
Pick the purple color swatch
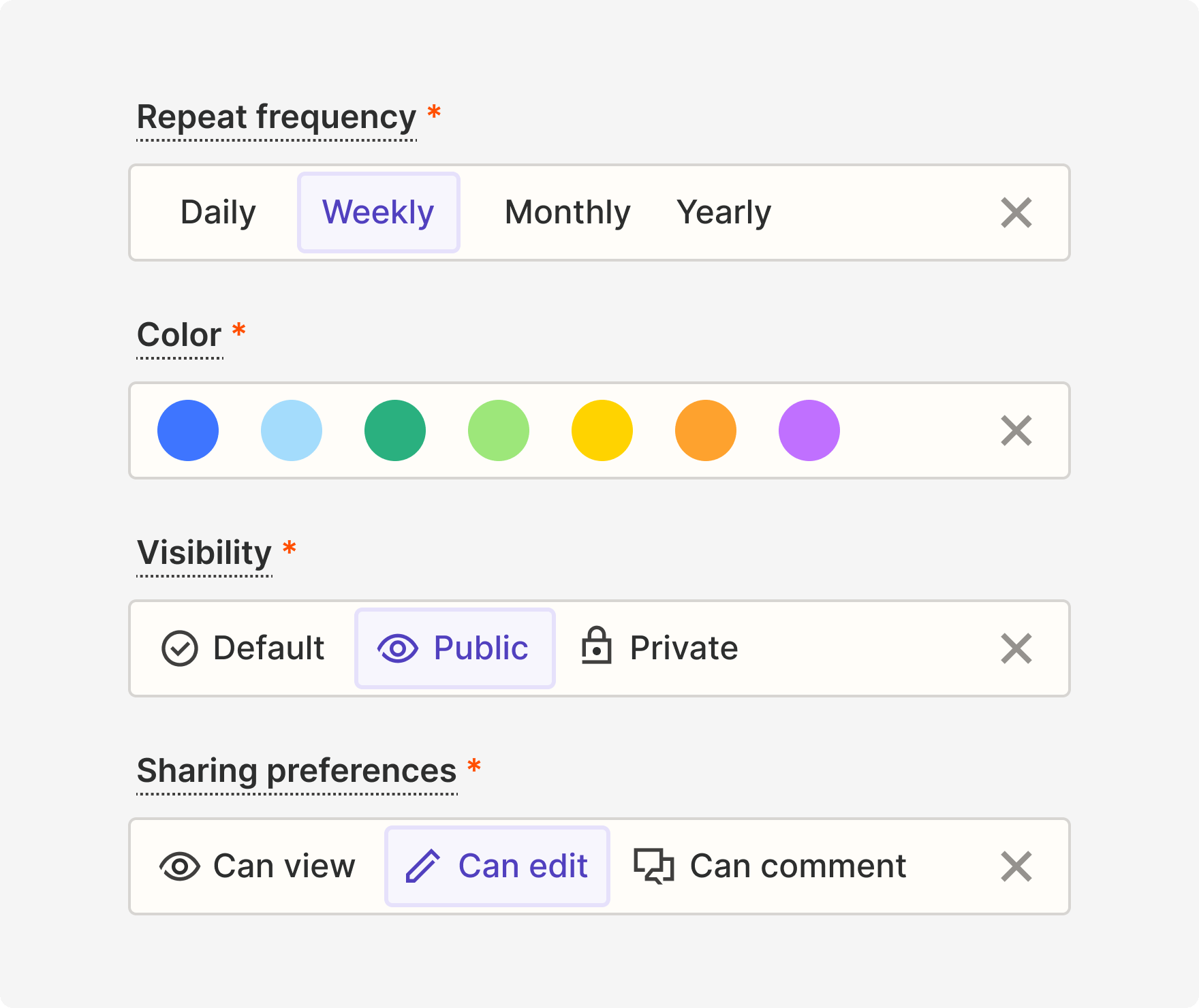809,430
